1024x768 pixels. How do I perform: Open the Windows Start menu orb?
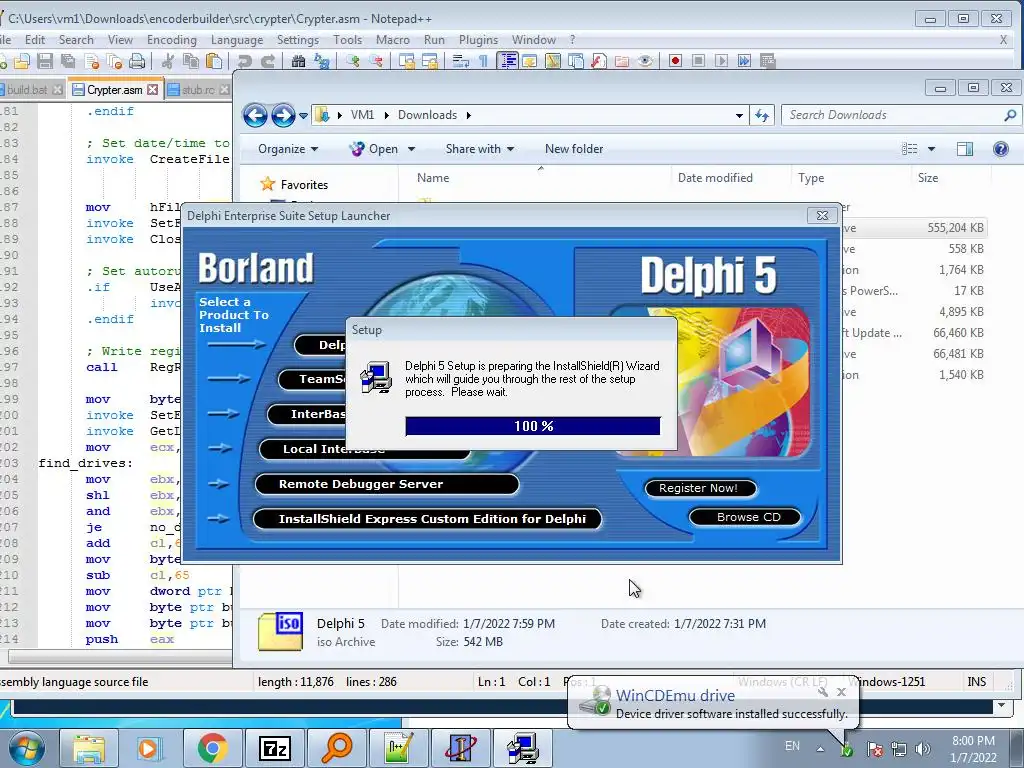click(26, 748)
